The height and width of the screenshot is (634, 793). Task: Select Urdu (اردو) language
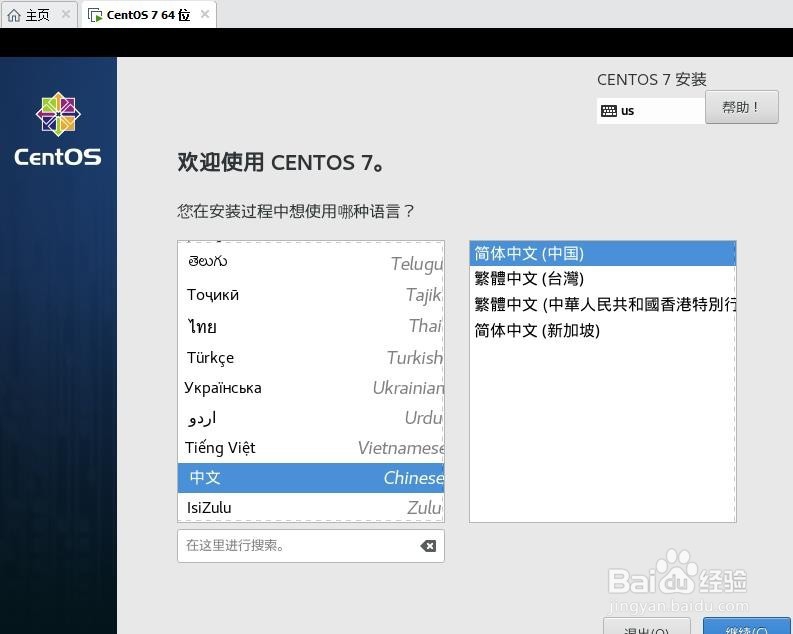point(311,418)
